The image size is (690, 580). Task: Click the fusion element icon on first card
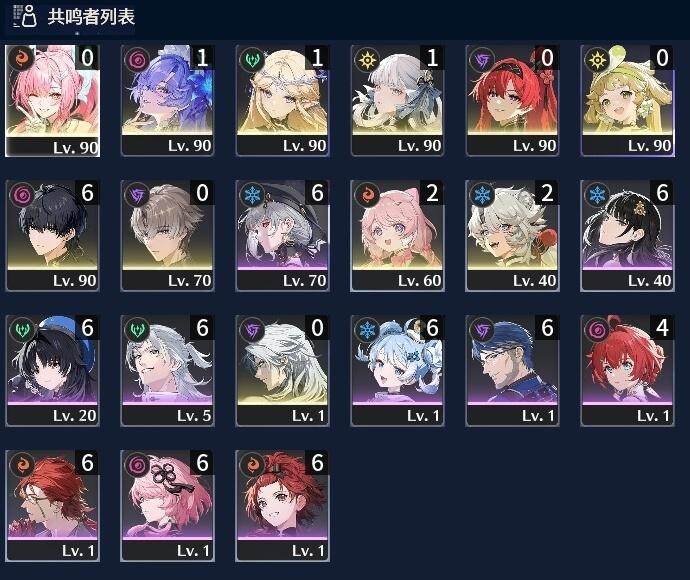tap(21, 59)
